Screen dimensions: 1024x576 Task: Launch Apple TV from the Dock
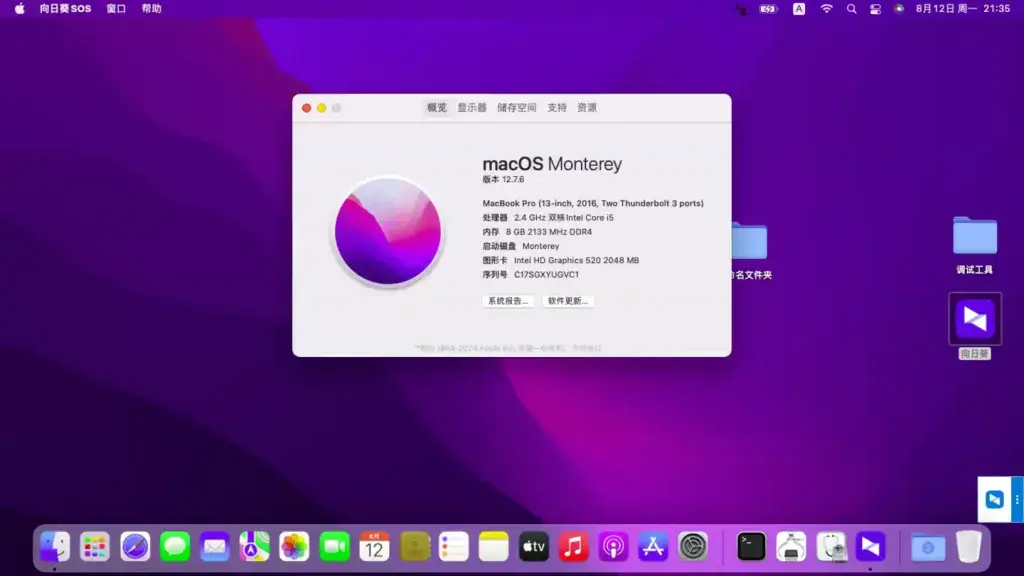(x=534, y=547)
